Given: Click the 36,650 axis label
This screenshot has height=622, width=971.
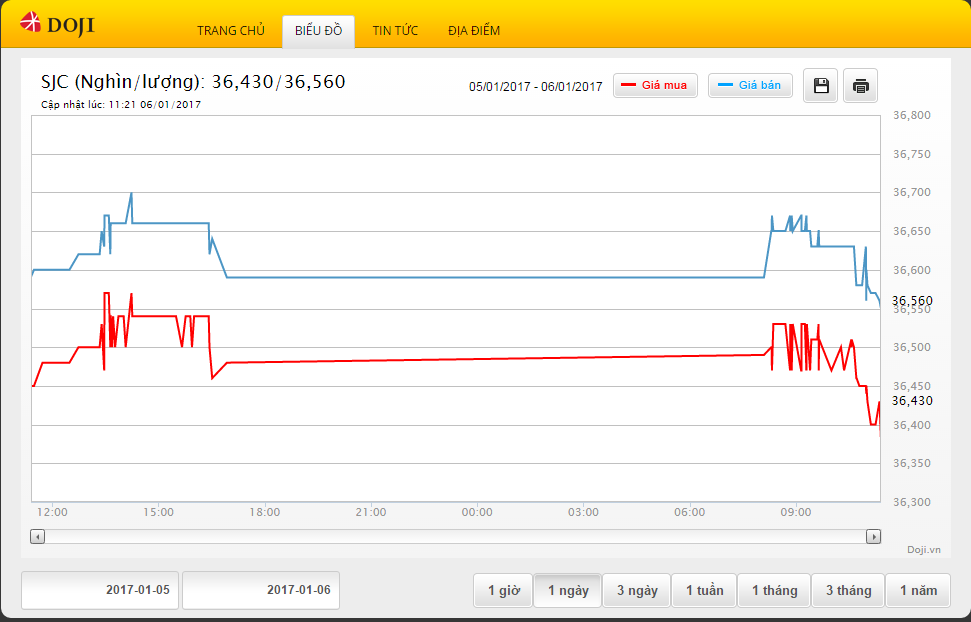Looking at the screenshot, I should click(x=912, y=232).
